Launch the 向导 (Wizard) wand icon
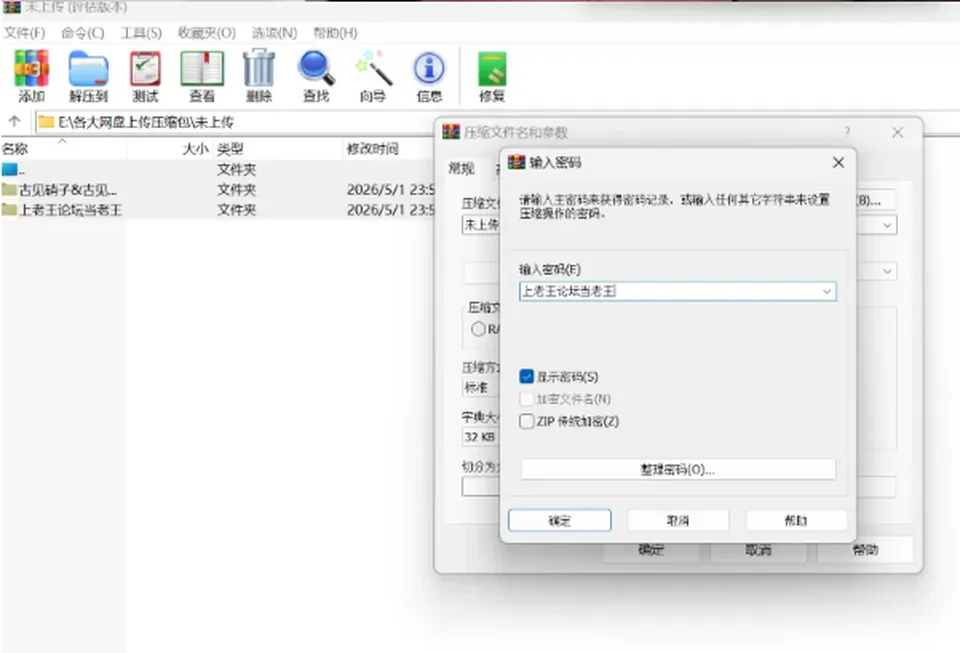960x653 pixels. tap(373, 76)
